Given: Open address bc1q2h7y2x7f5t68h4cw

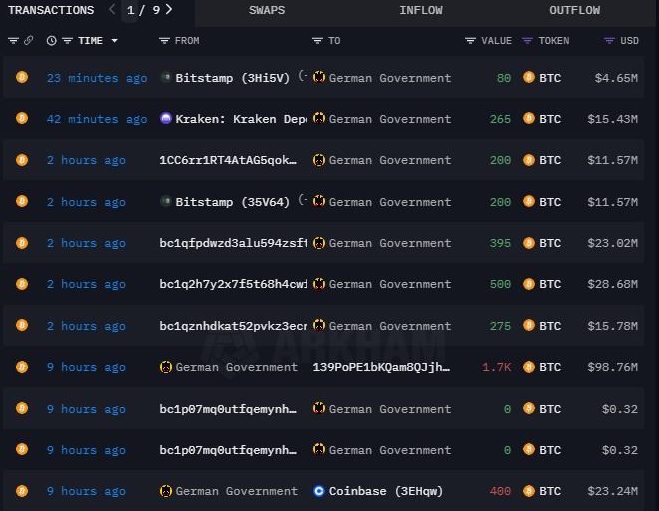Looking at the screenshot, I should click(233, 284).
